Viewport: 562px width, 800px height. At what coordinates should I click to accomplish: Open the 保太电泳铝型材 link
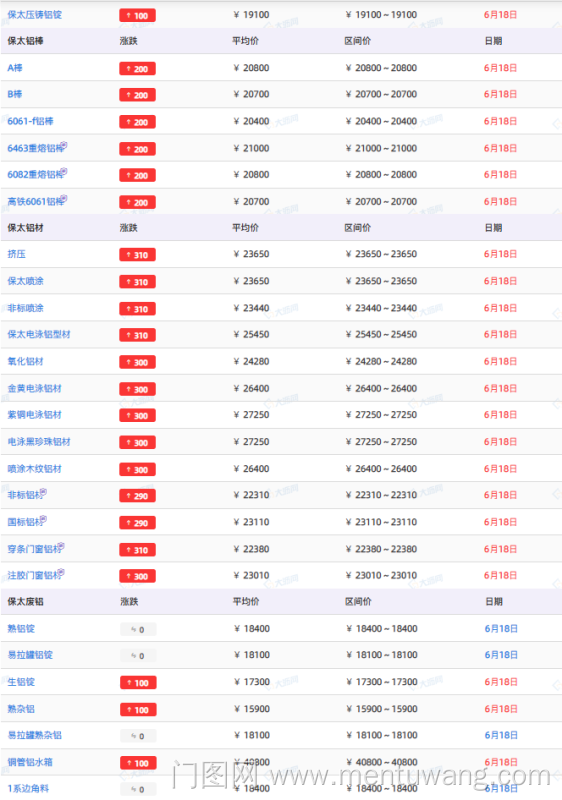(x=39, y=335)
